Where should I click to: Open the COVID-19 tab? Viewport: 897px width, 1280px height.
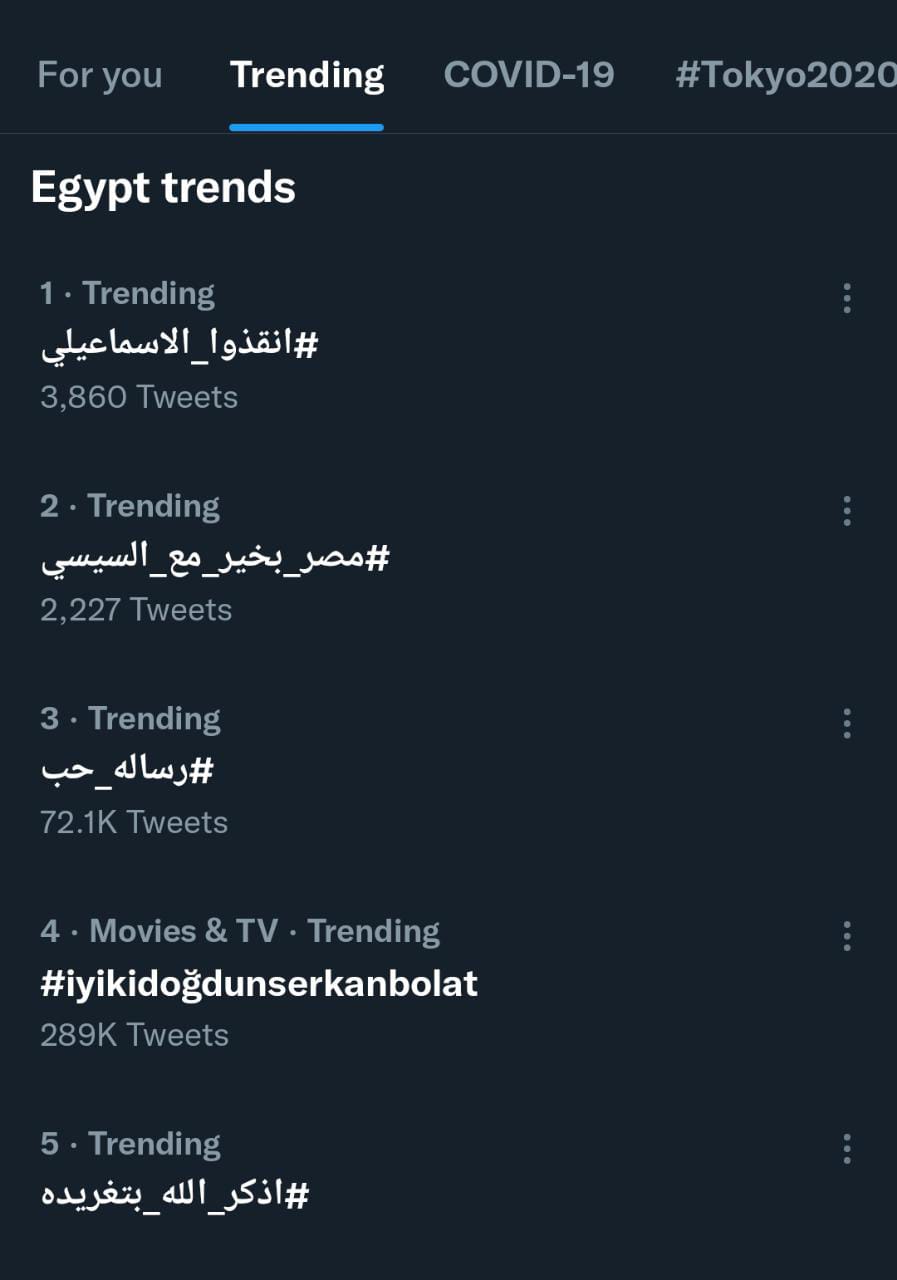pyautogui.click(x=528, y=75)
